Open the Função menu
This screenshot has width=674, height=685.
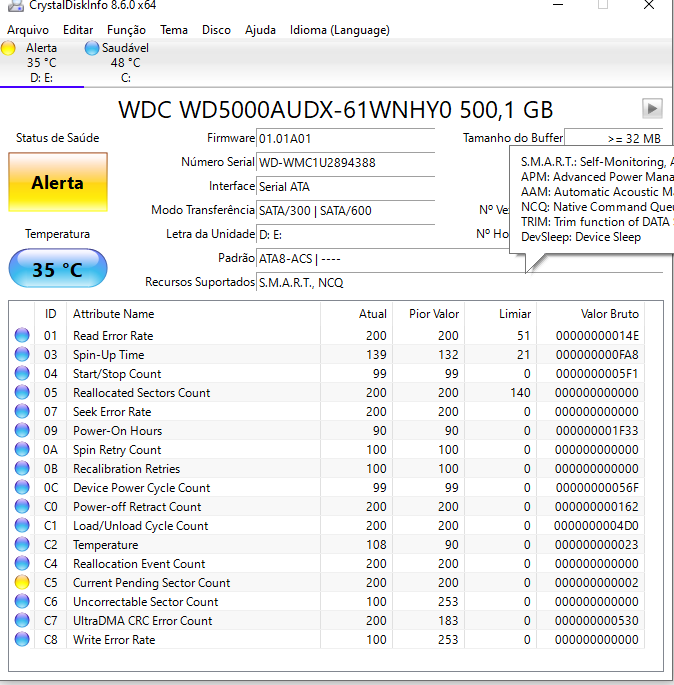click(126, 30)
